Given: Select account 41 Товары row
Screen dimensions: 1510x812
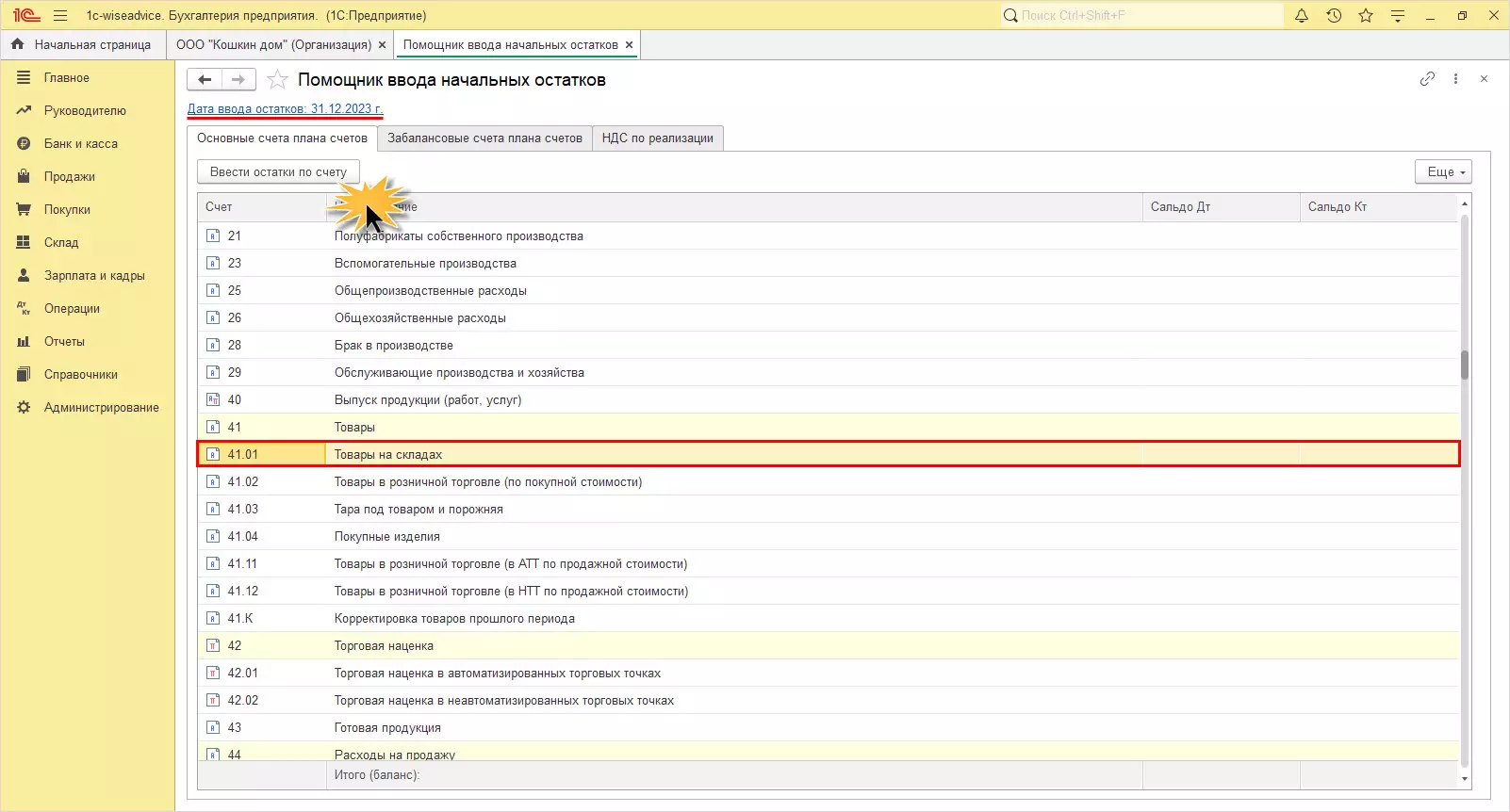Looking at the screenshot, I should [x=828, y=428].
